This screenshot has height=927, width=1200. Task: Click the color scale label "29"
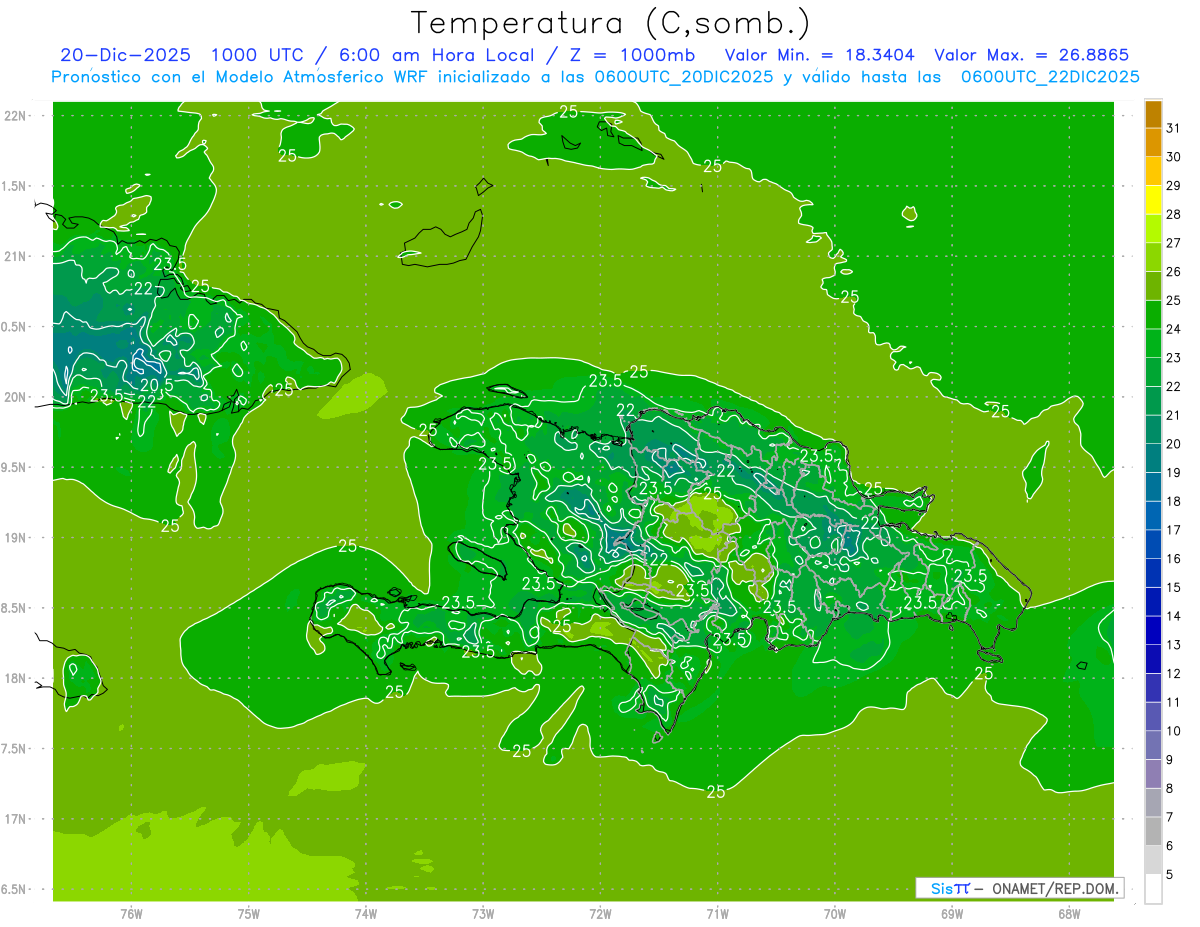1174,186
